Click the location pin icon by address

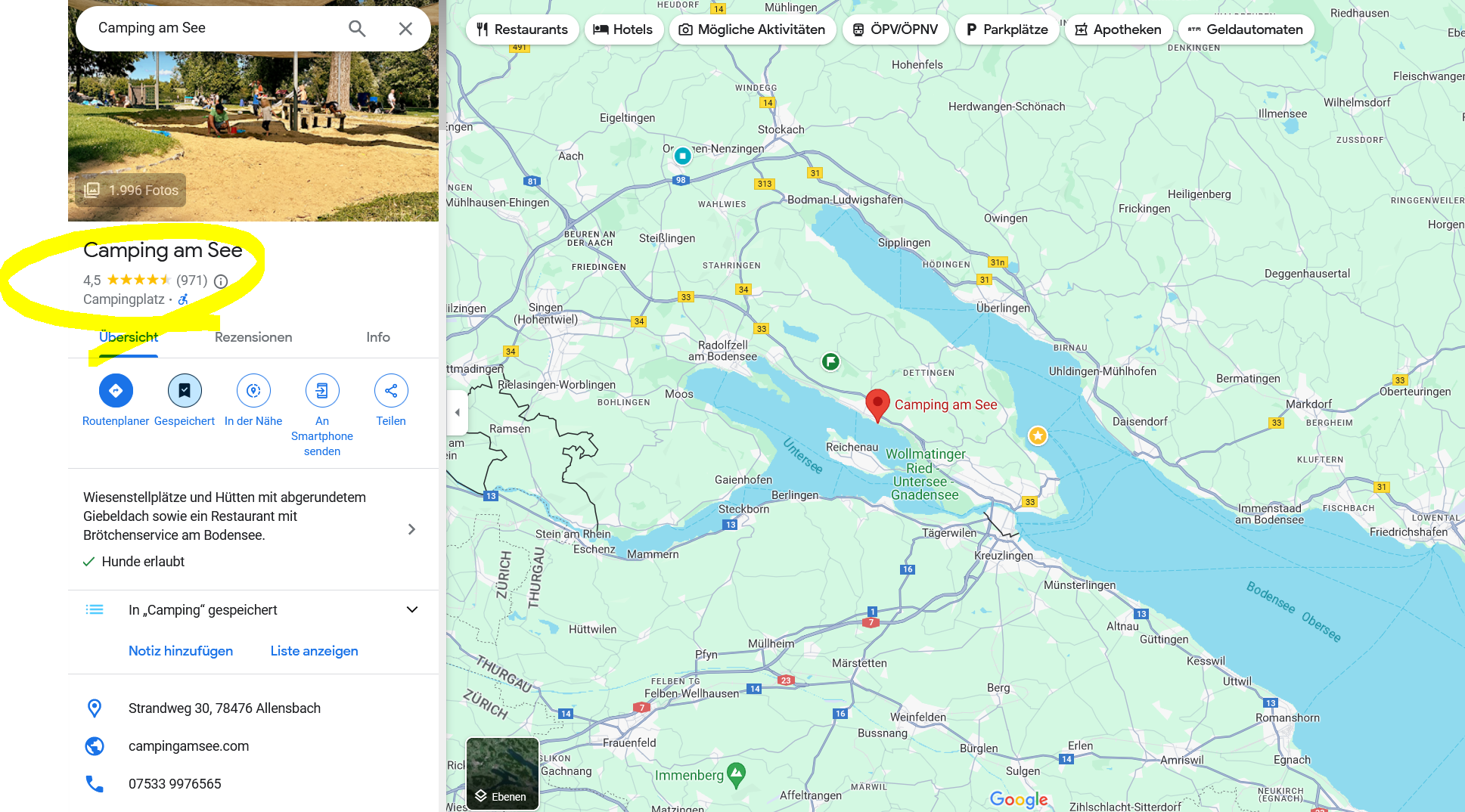click(95, 708)
